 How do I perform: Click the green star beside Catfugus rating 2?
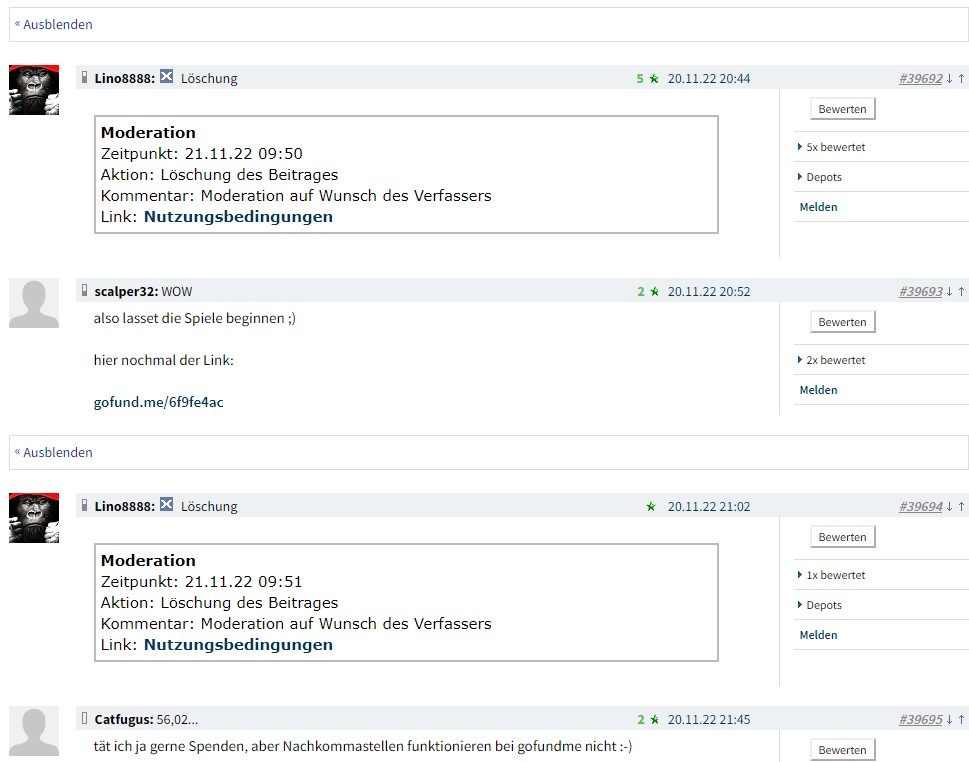point(654,718)
